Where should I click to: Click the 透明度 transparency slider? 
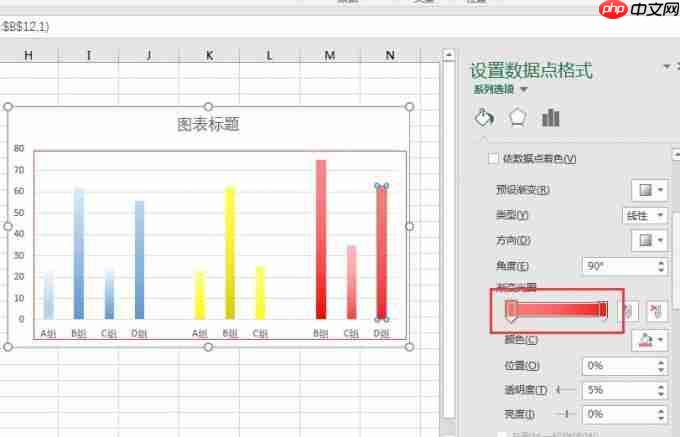click(566, 390)
